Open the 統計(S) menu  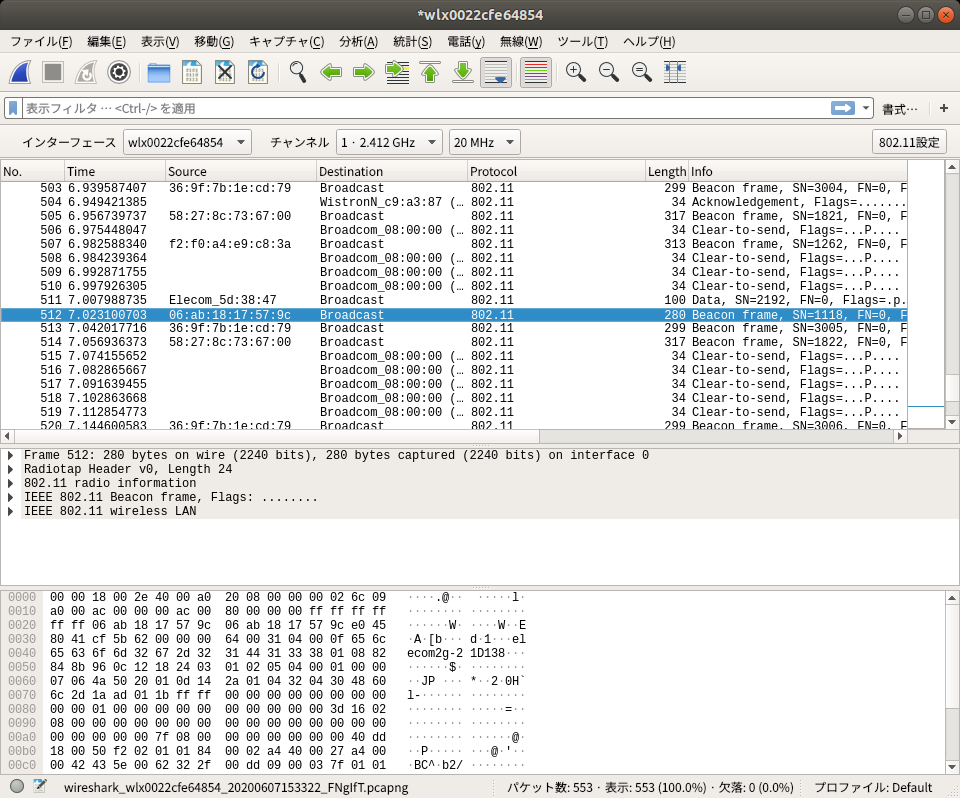413,42
